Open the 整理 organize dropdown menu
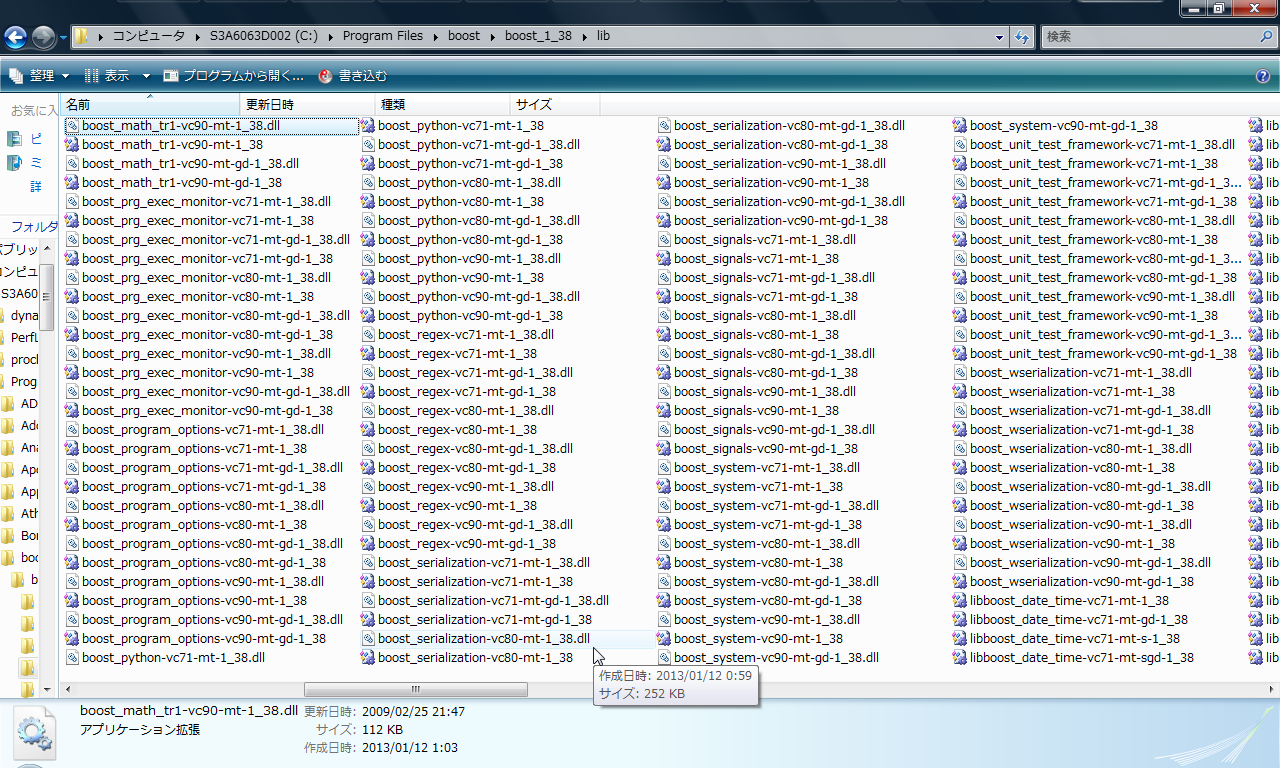Screen dimensions: 1280x768 [x=40, y=76]
